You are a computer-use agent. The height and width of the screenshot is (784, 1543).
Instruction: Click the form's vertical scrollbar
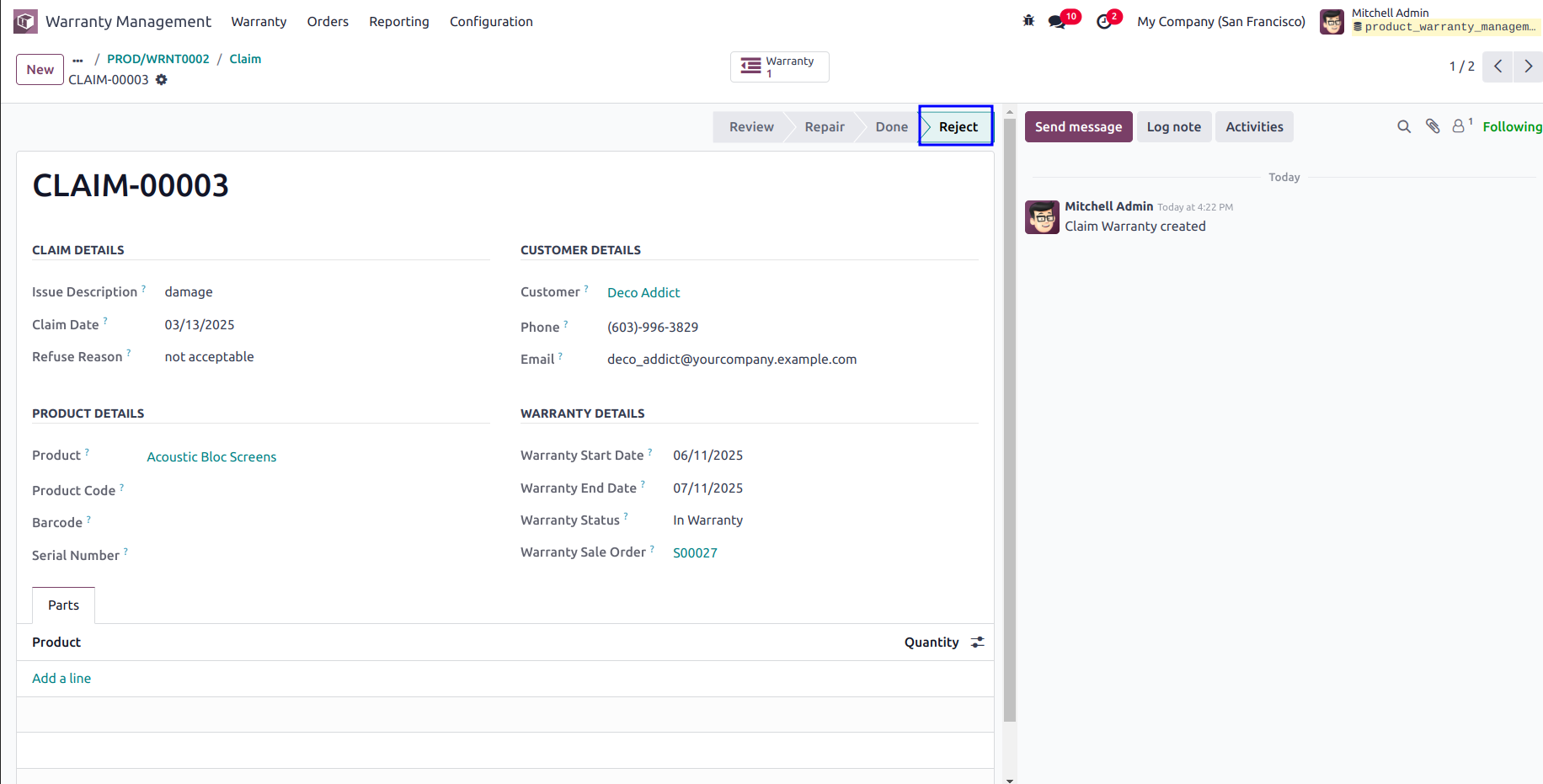1010,419
